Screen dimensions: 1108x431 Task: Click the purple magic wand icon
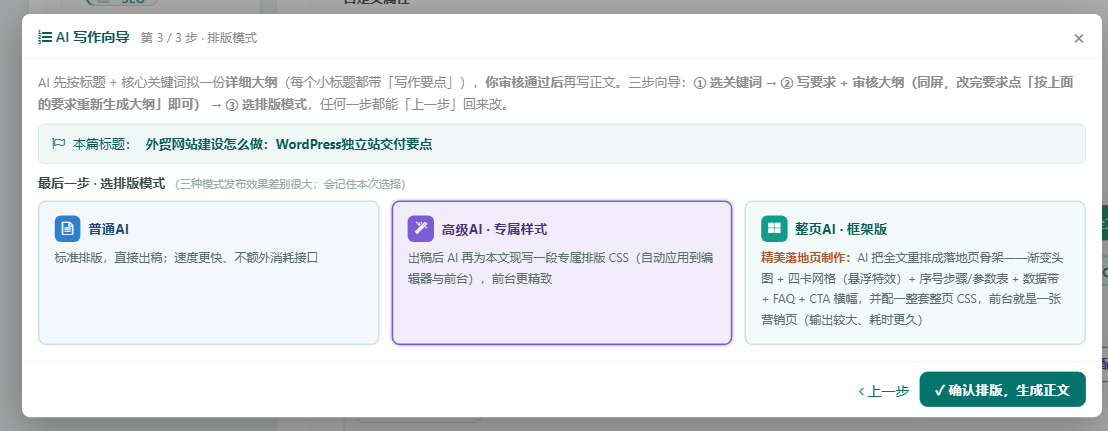coord(420,229)
